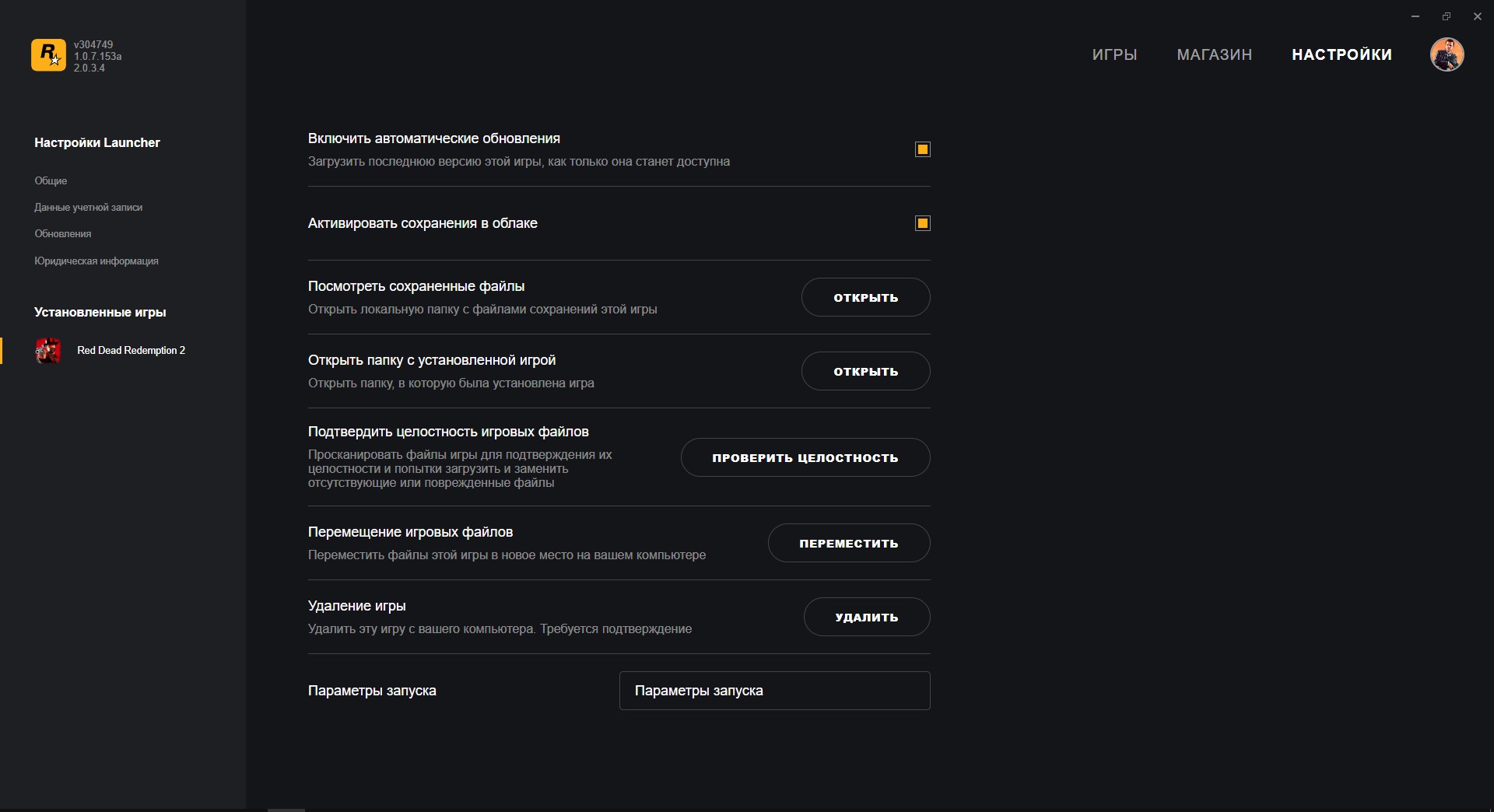Select the НАСТРОЙКИ tab

click(x=1341, y=54)
